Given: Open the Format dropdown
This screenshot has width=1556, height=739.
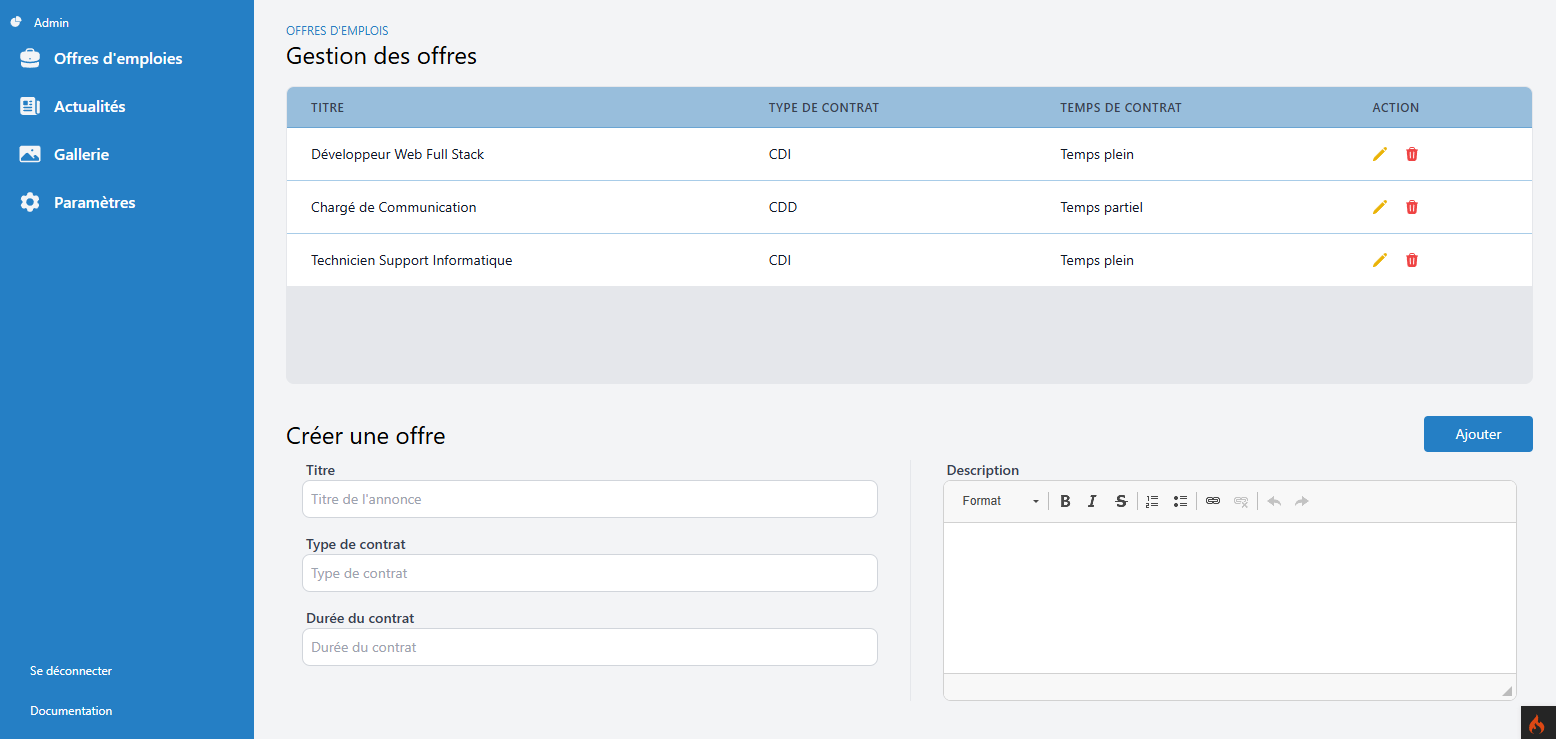Looking at the screenshot, I should coord(999,501).
